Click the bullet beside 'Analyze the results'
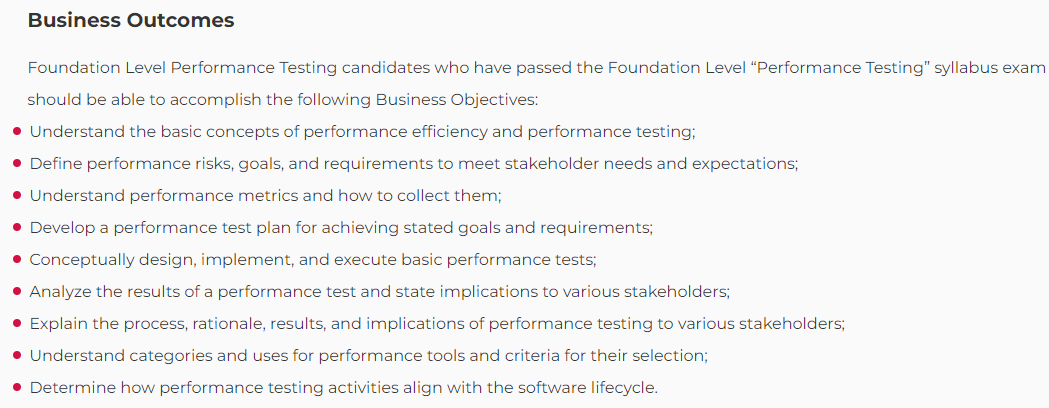Screen dimensions: 1049x408 [17, 292]
